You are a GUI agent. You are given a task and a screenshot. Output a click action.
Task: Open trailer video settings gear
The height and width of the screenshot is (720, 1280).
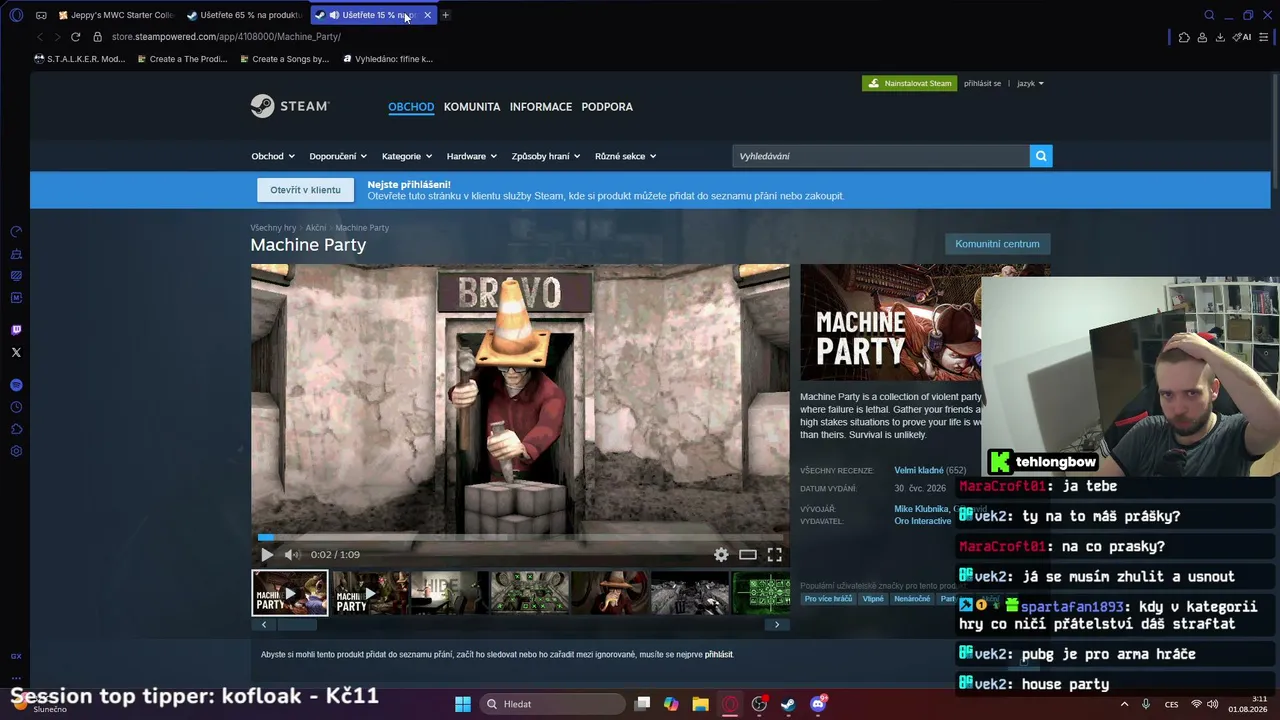tap(721, 554)
